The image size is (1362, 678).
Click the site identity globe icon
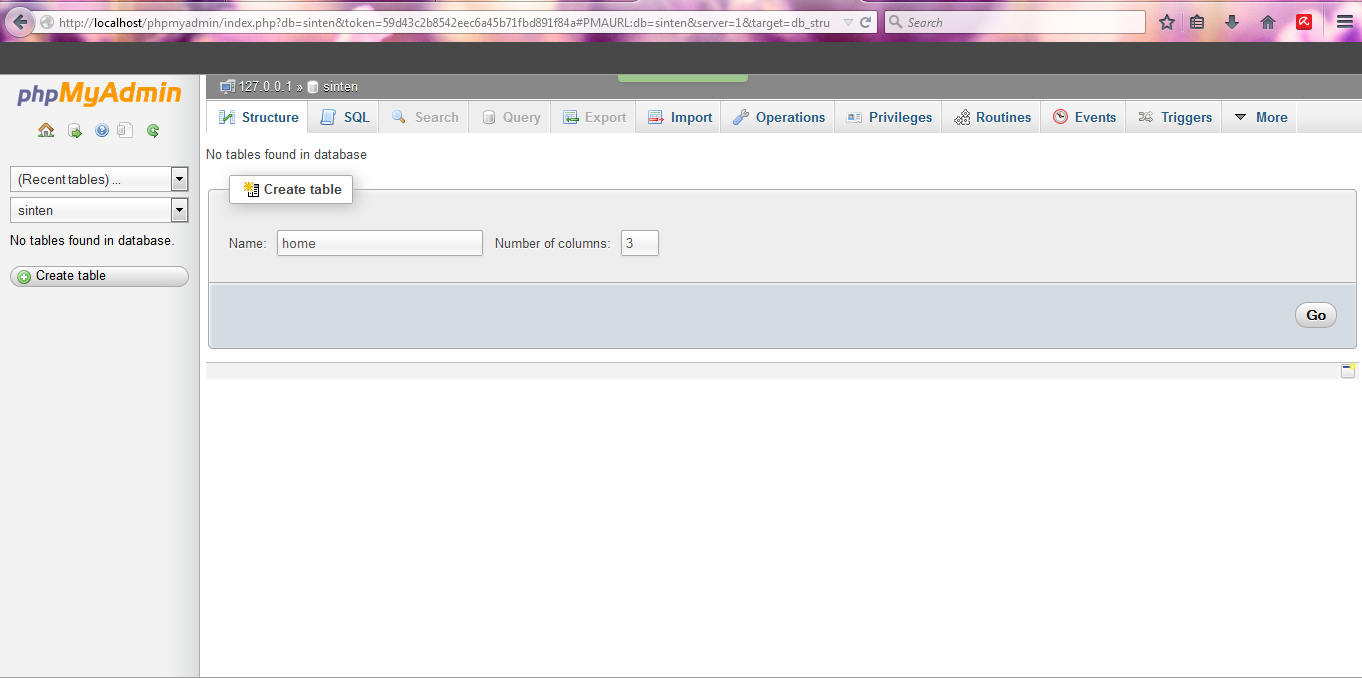tap(47, 22)
